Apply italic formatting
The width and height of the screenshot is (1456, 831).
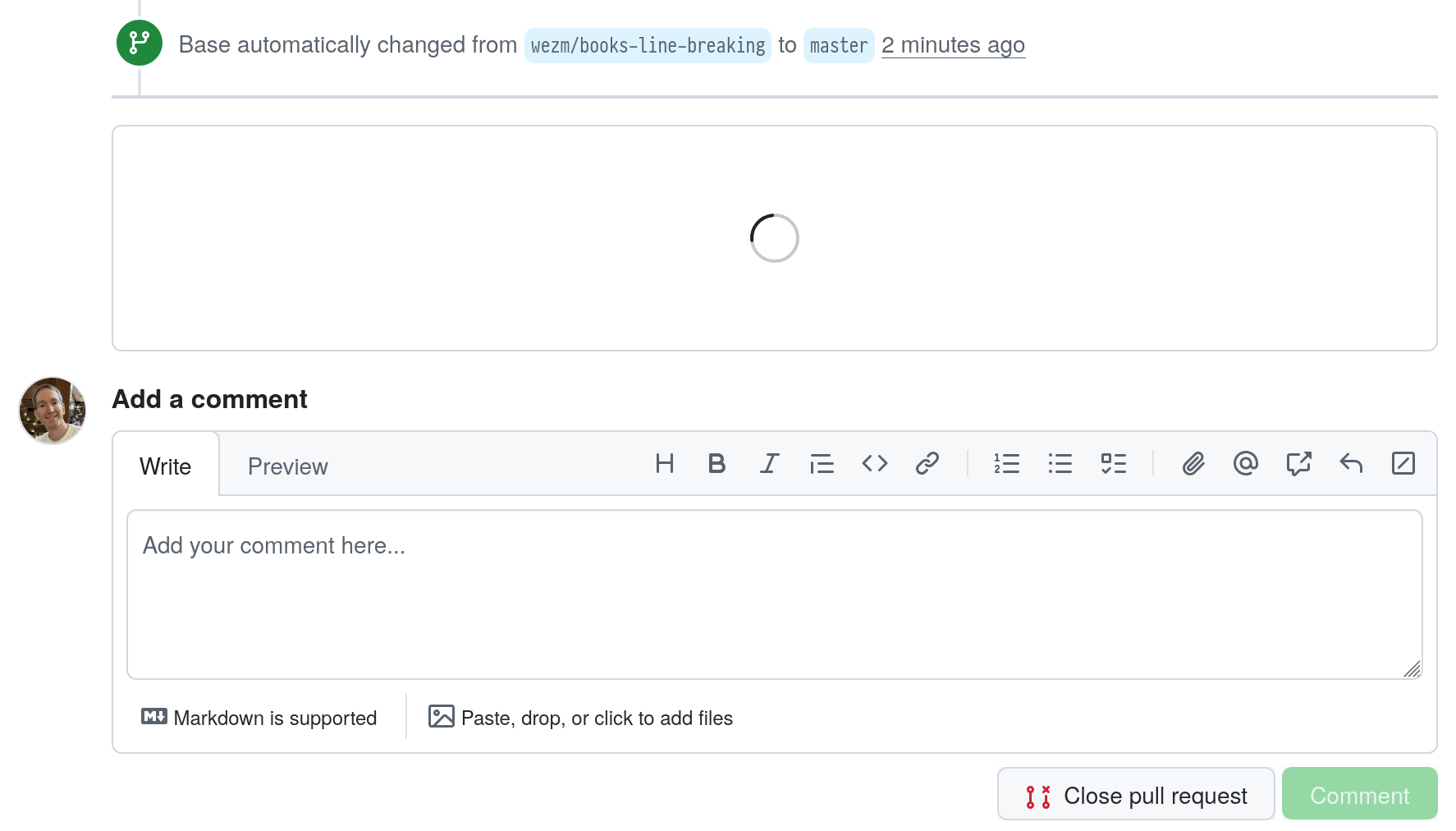pos(769,464)
